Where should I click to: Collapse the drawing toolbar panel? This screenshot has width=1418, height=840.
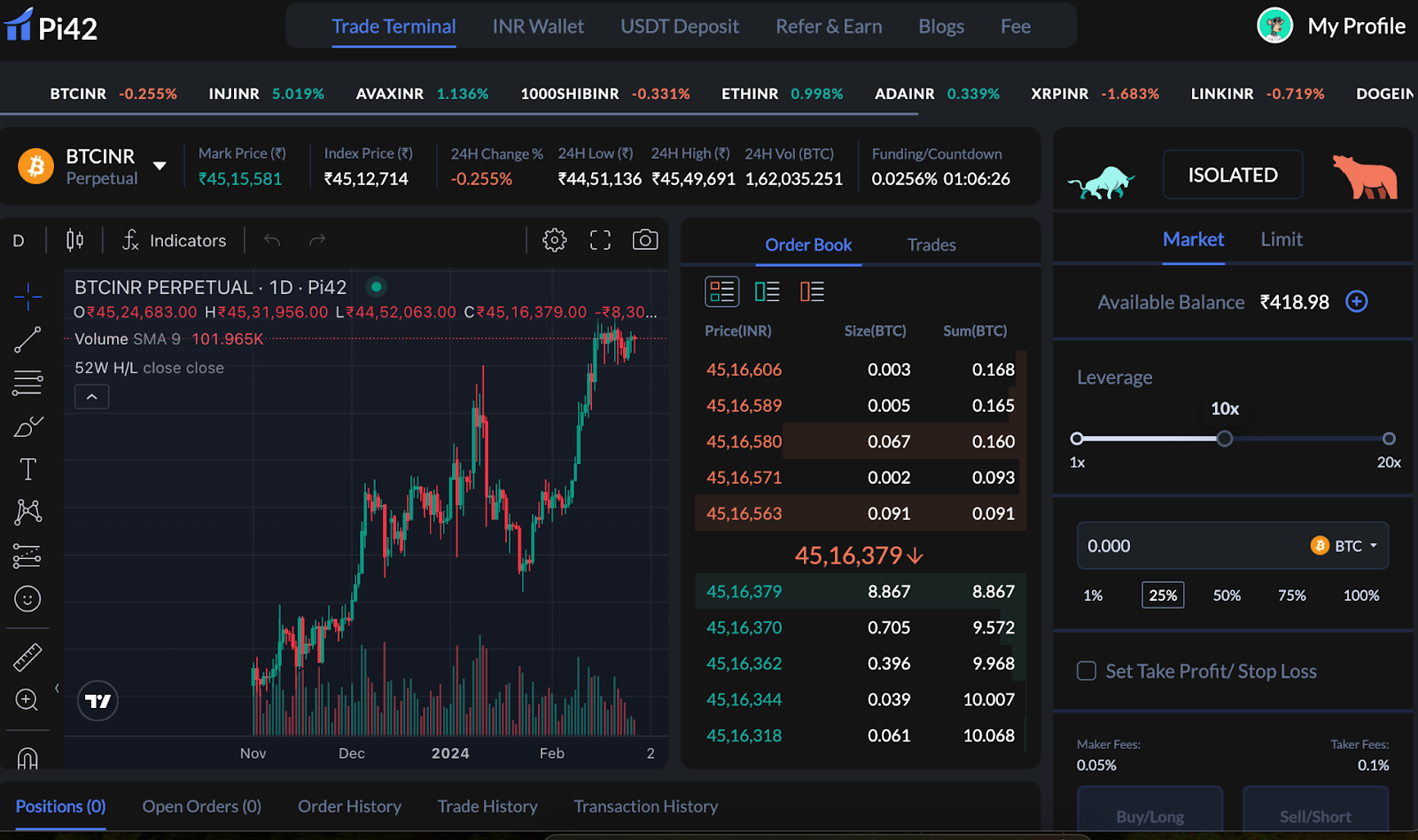(x=57, y=688)
